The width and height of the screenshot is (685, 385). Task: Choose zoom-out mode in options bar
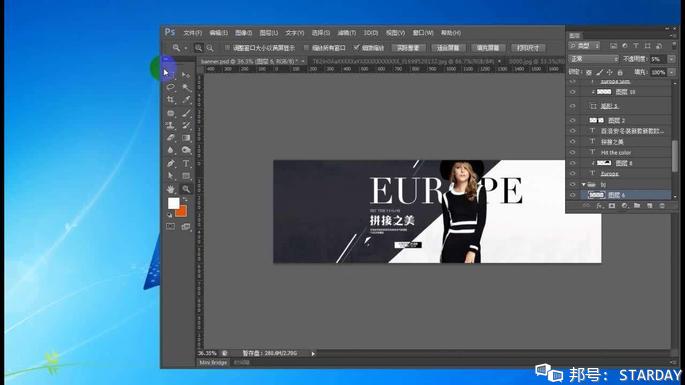(210, 48)
